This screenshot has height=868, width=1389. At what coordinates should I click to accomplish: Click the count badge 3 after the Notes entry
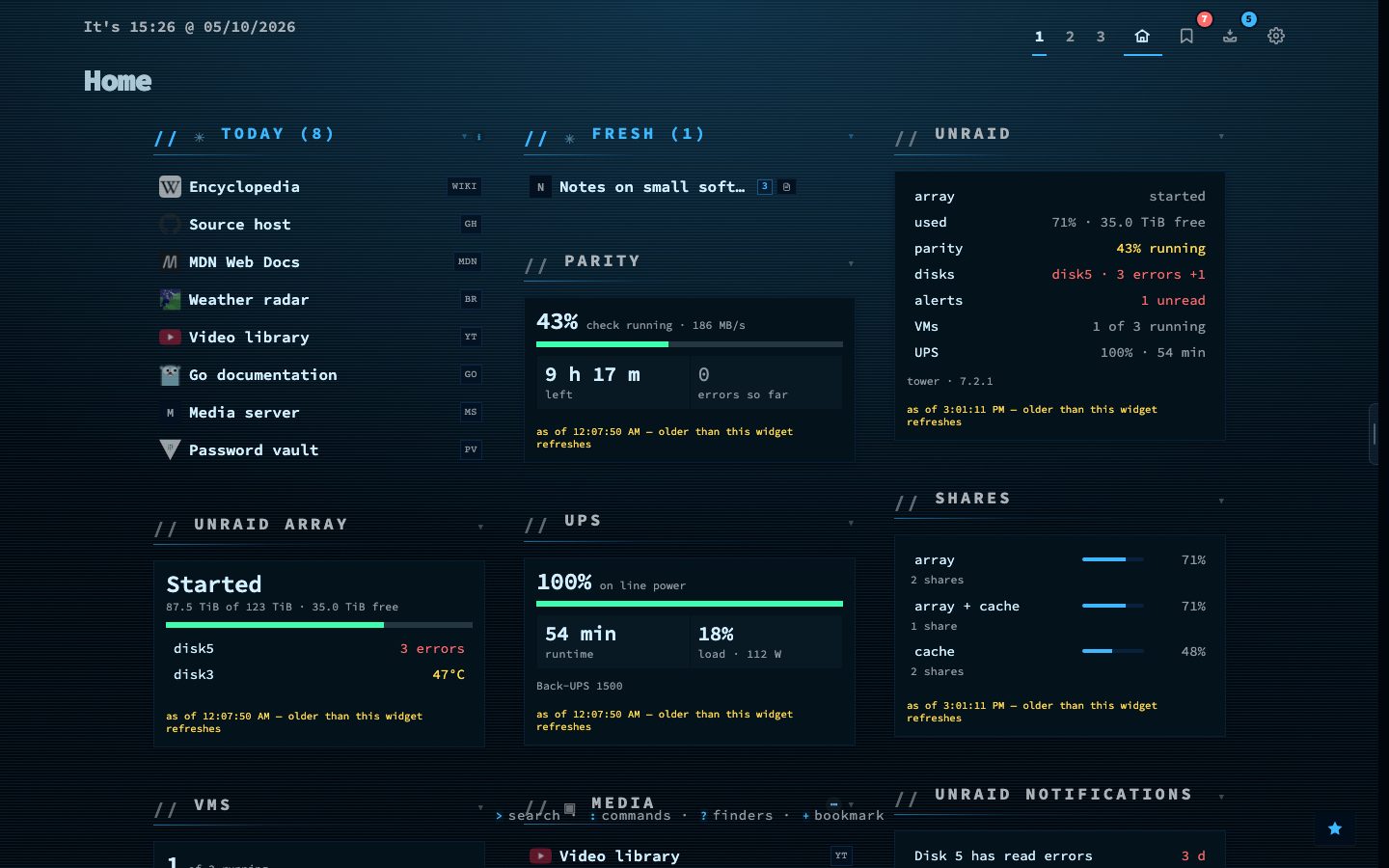point(764,186)
